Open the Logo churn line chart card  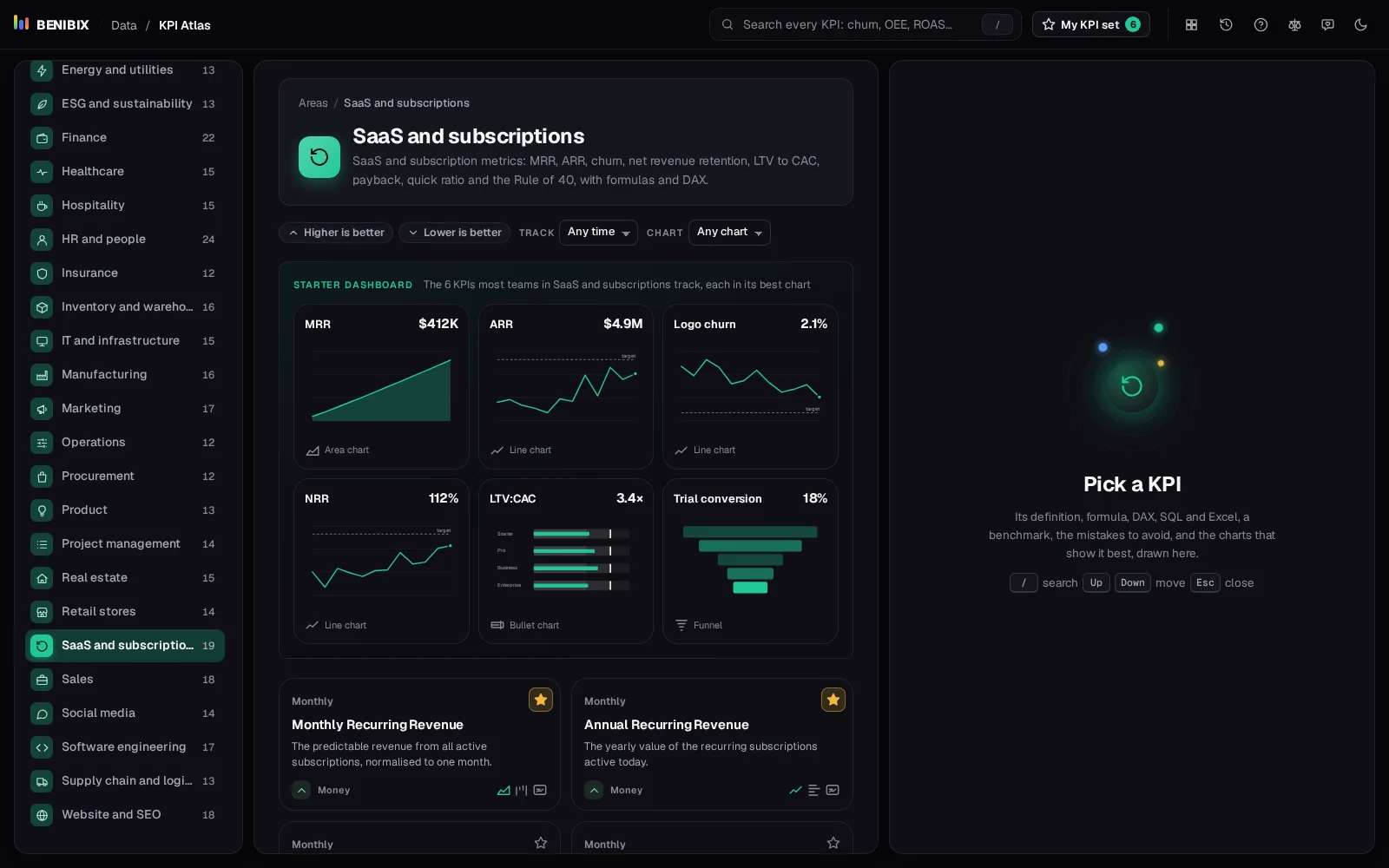click(750, 386)
